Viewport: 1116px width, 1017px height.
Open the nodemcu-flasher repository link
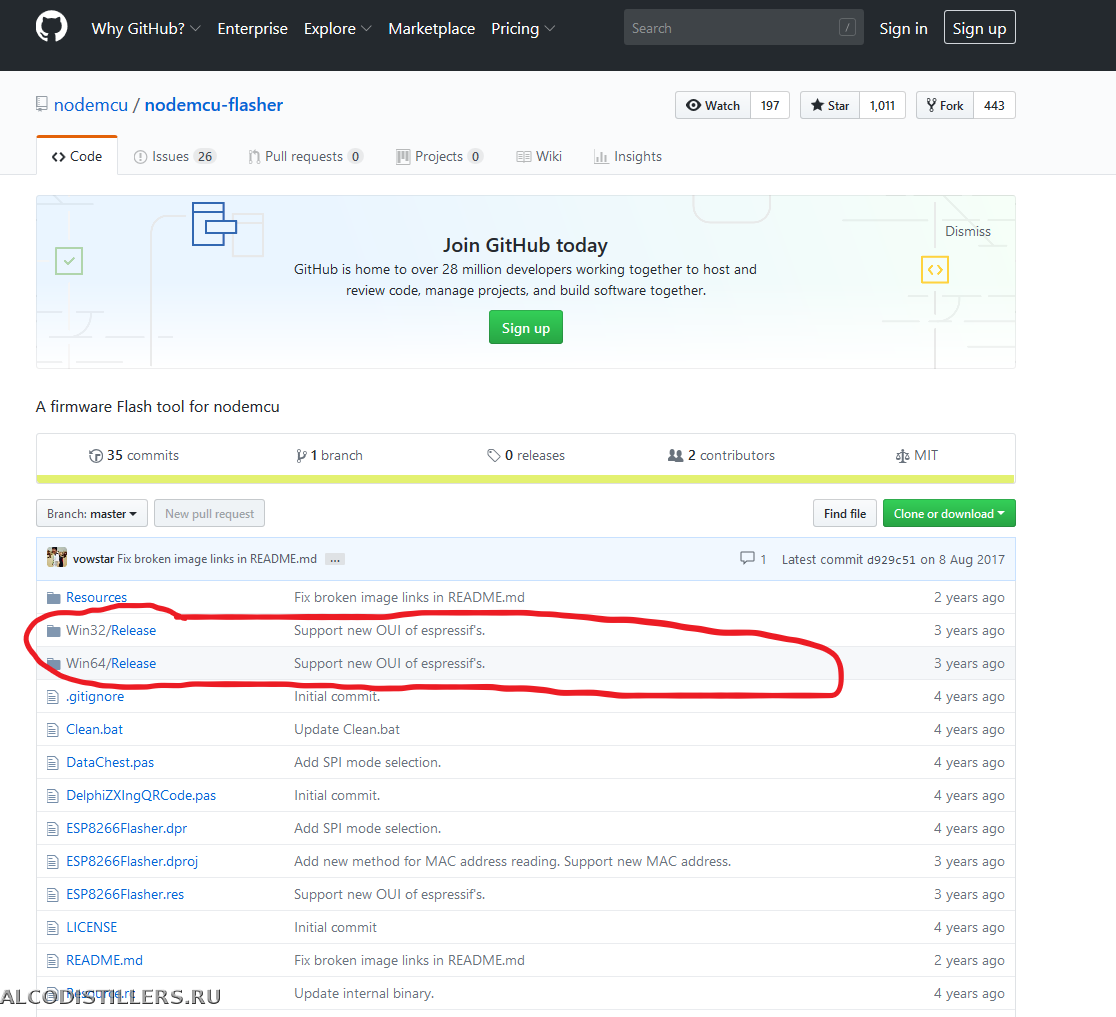[214, 105]
